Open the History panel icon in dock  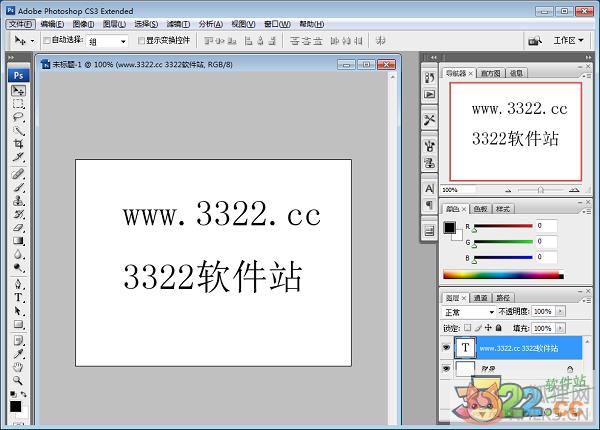tap(429, 78)
